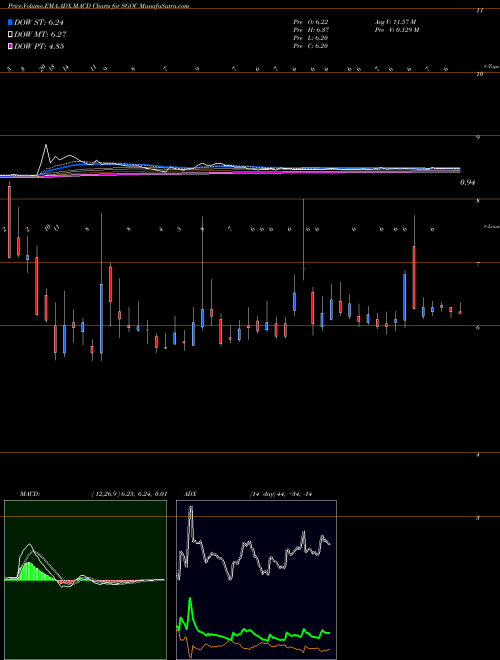This screenshot has width=500, height=660.
Task: Click the 'Pre H: 6.37' value
Action: coord(311,30)
